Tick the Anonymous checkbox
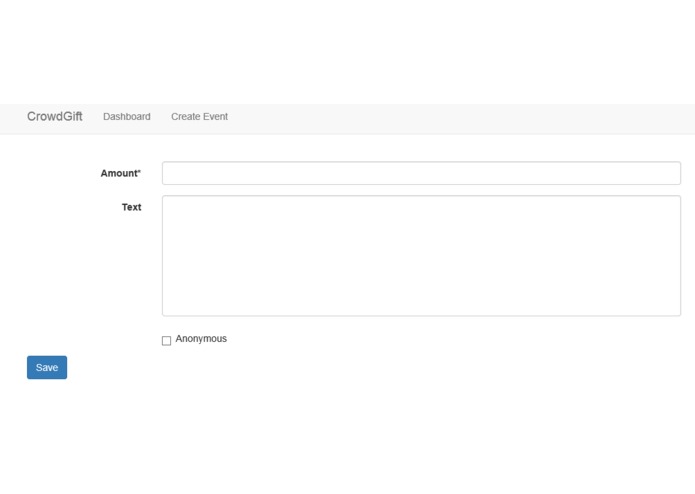The image size is (695, 494). point(166,340)
